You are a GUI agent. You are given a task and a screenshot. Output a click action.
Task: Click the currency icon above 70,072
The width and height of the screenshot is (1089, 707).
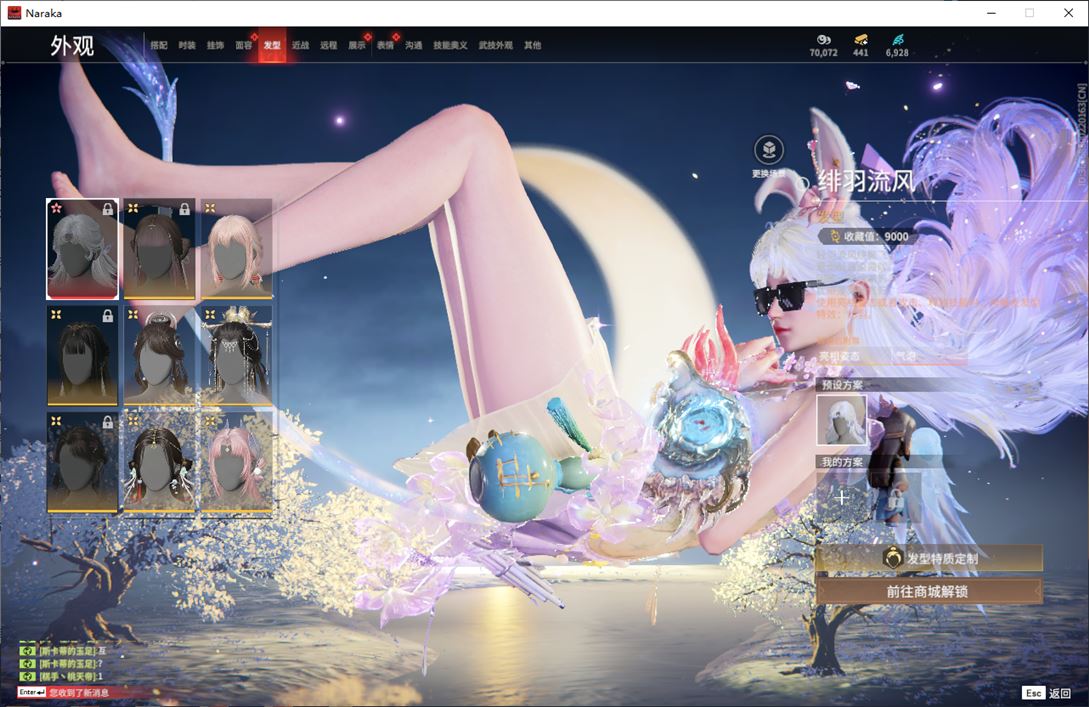tap(824, 40)
